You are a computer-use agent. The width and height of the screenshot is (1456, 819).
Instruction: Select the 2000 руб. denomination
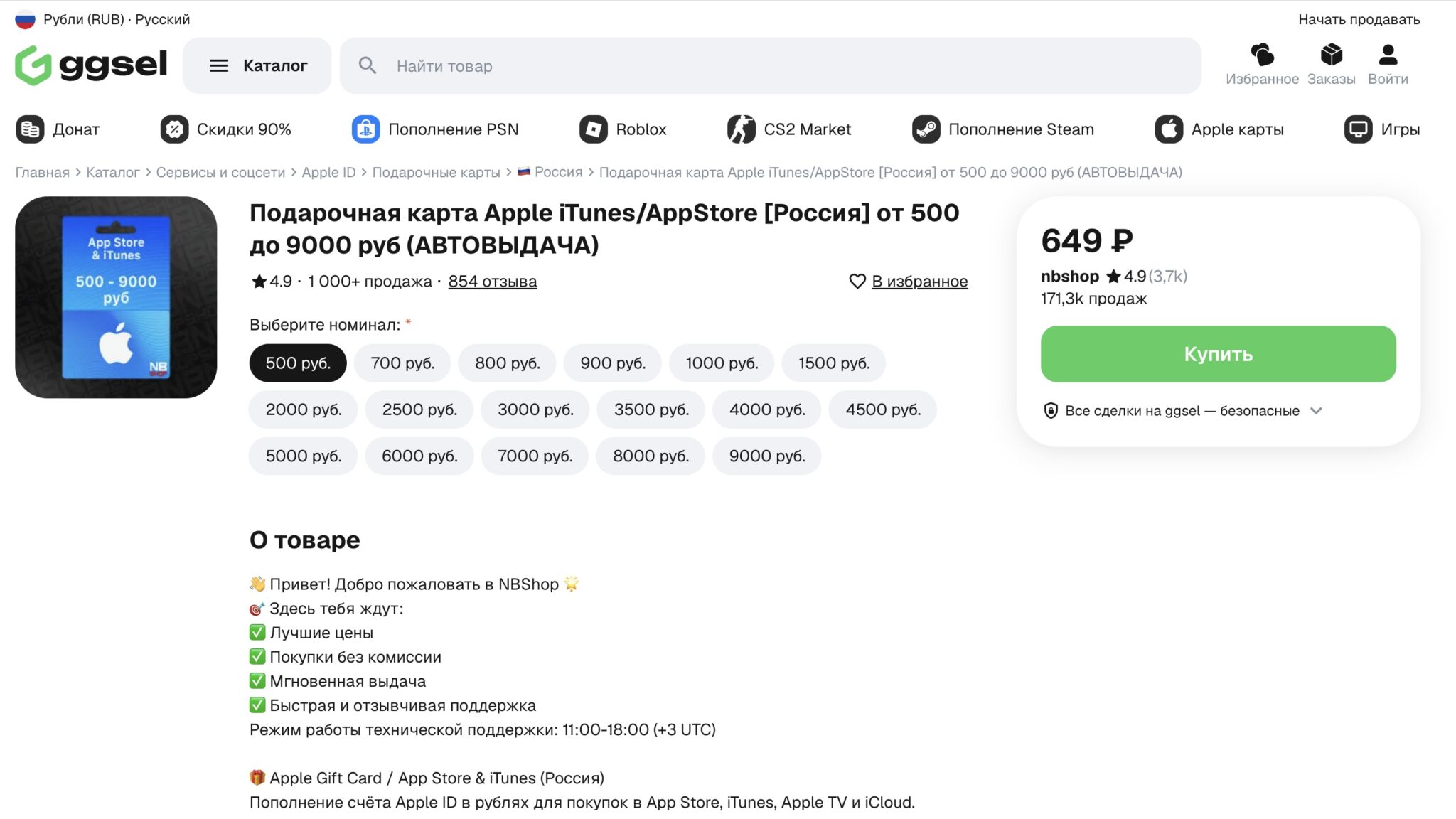pyautogui.click(x=304, y=409)
